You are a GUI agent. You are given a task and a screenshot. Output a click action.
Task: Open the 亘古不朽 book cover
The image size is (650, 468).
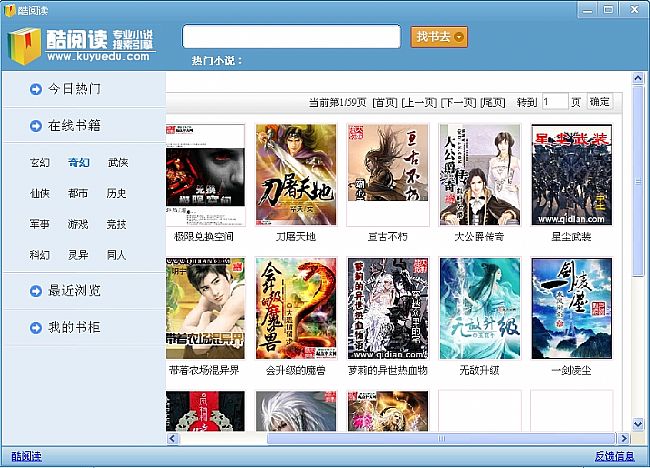[x=388, y=175]
